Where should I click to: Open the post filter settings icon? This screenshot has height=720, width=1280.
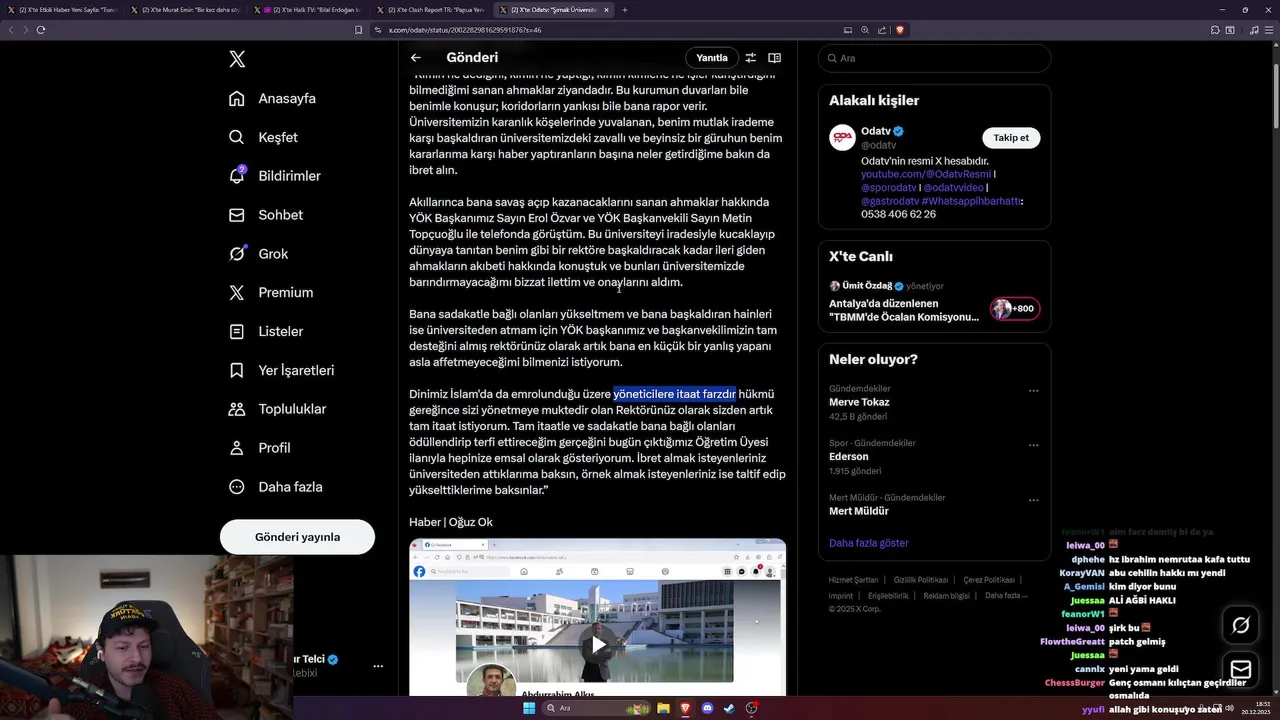(x=750, y=58)
